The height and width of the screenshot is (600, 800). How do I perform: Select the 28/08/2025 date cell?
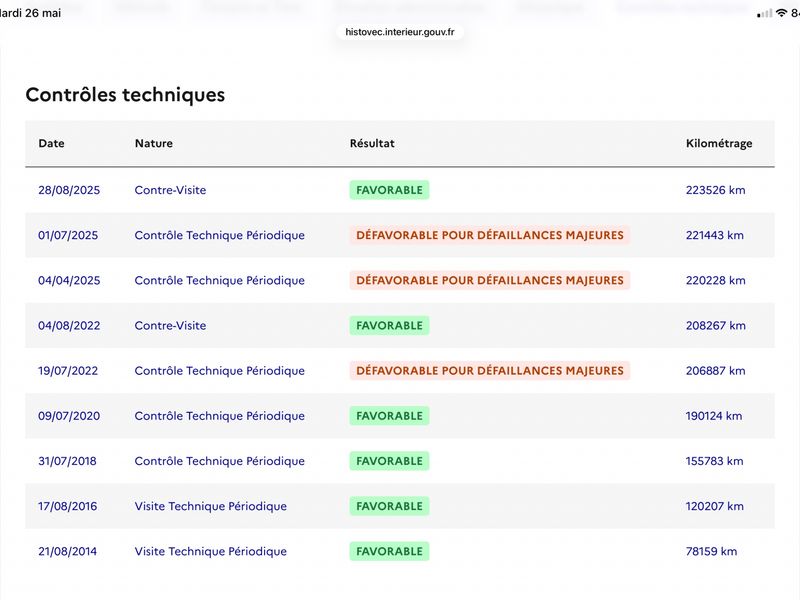click(x=69, y=190)
